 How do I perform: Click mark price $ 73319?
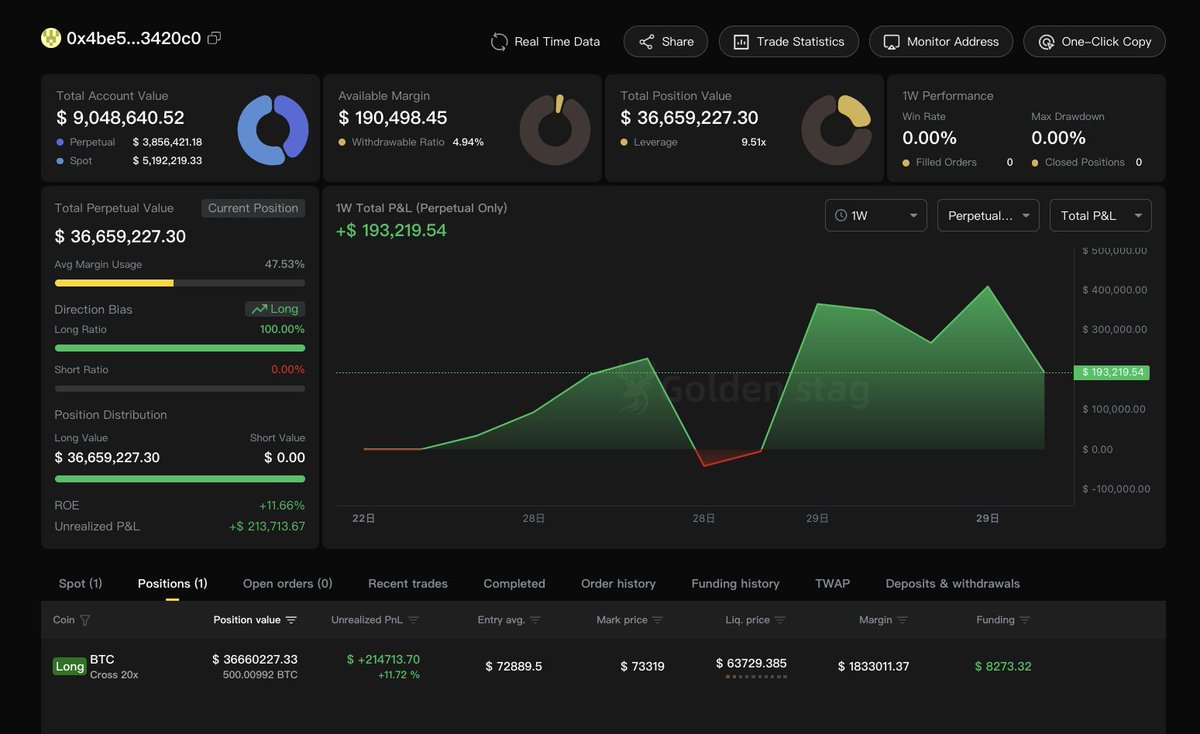(642, 666)
